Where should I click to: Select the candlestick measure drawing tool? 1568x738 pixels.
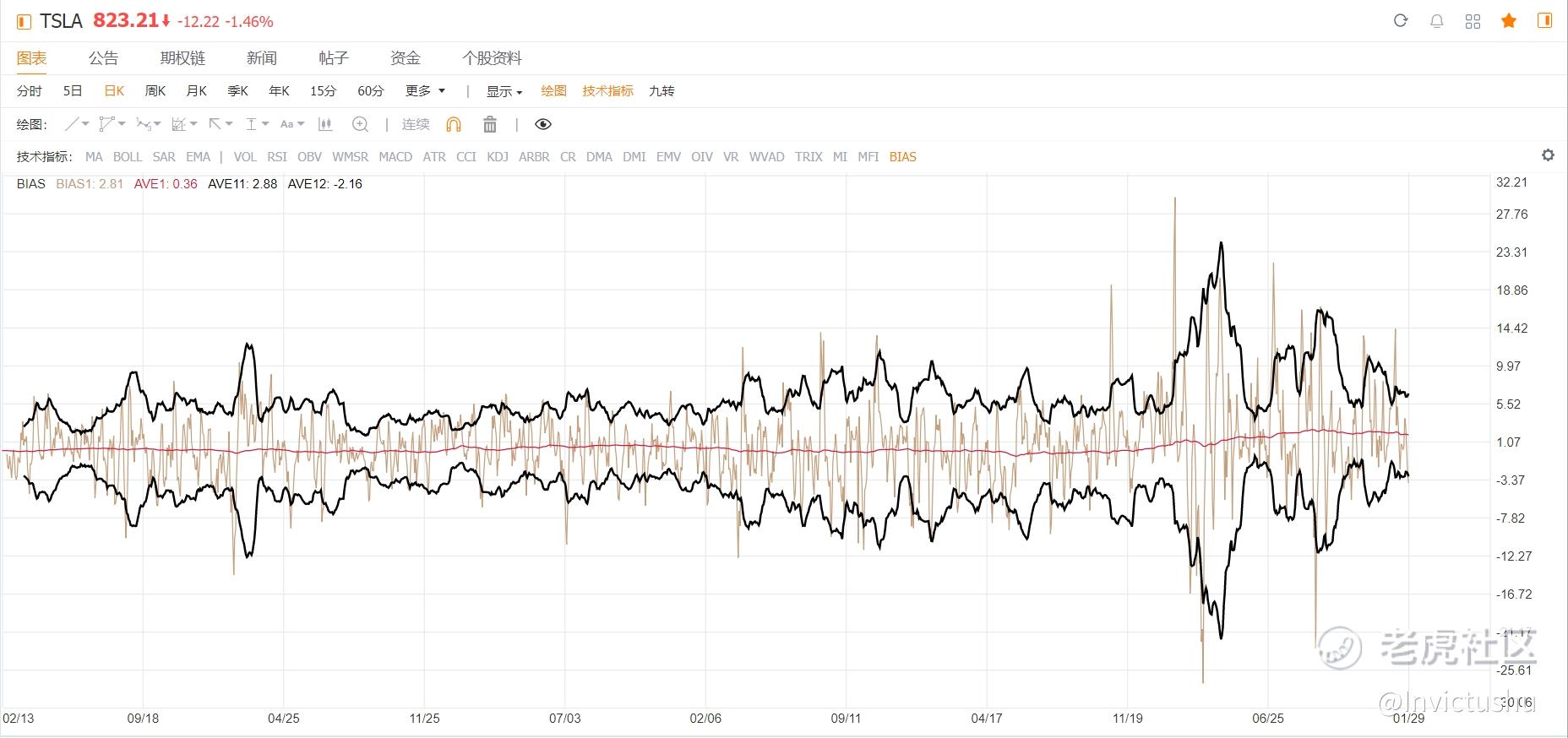point(325,124)
